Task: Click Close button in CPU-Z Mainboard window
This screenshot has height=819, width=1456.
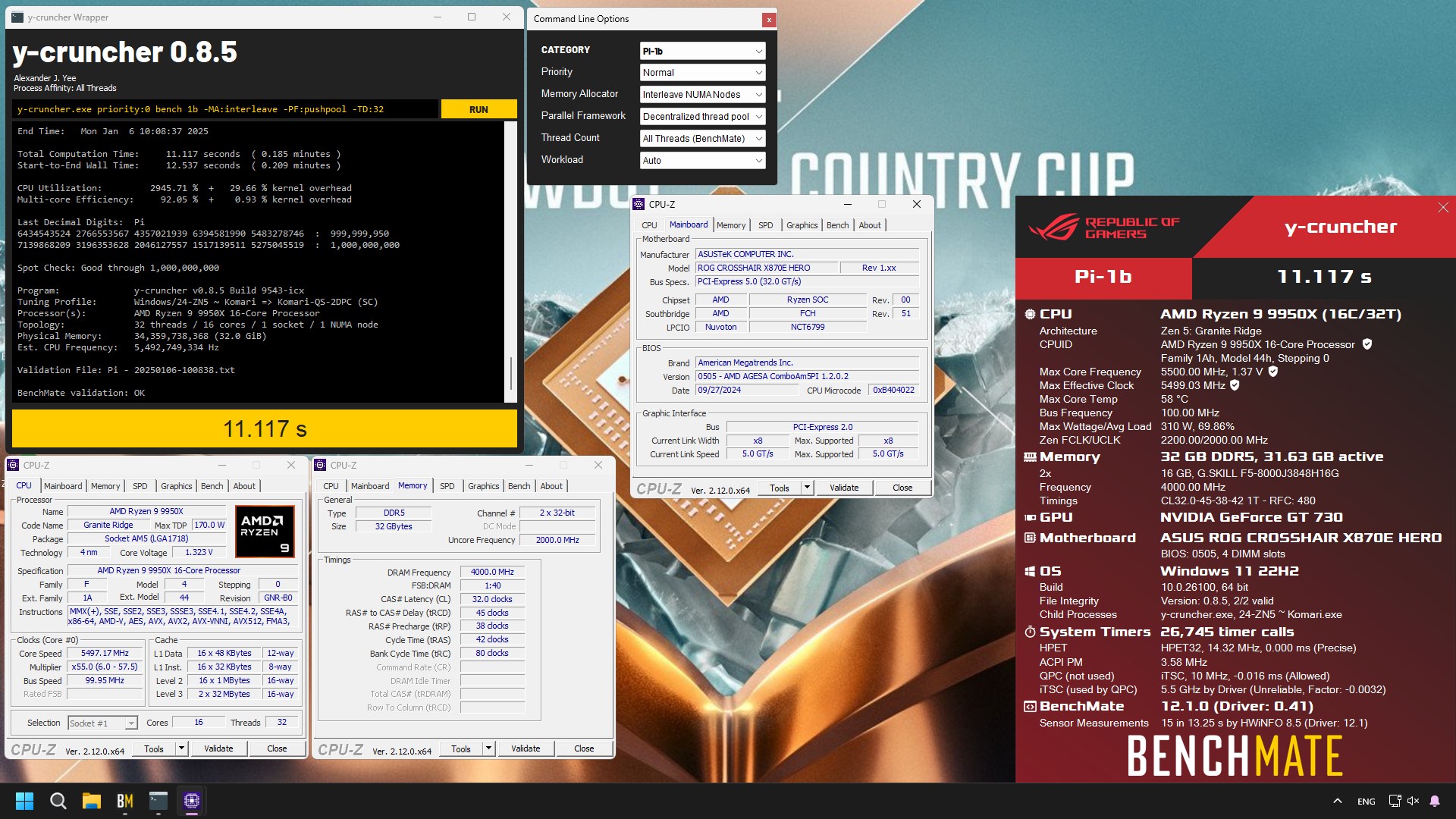Action: [902, 488]
